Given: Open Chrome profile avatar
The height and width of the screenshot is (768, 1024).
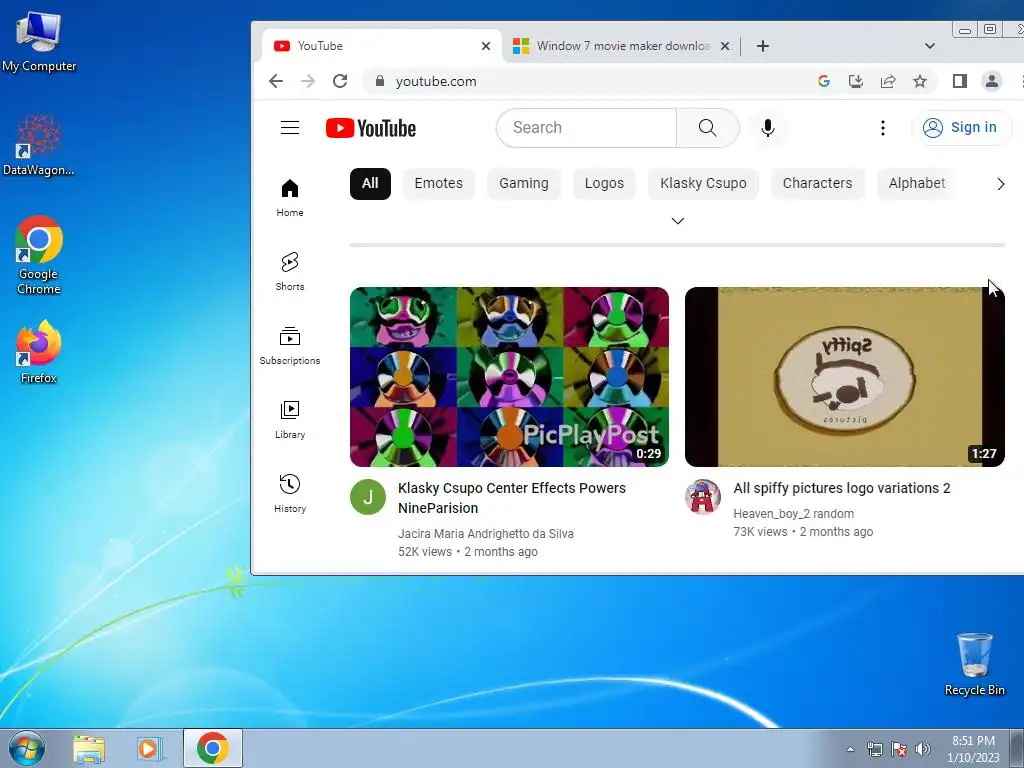Looking at the screenshot, I should click(x=992, y=81).
